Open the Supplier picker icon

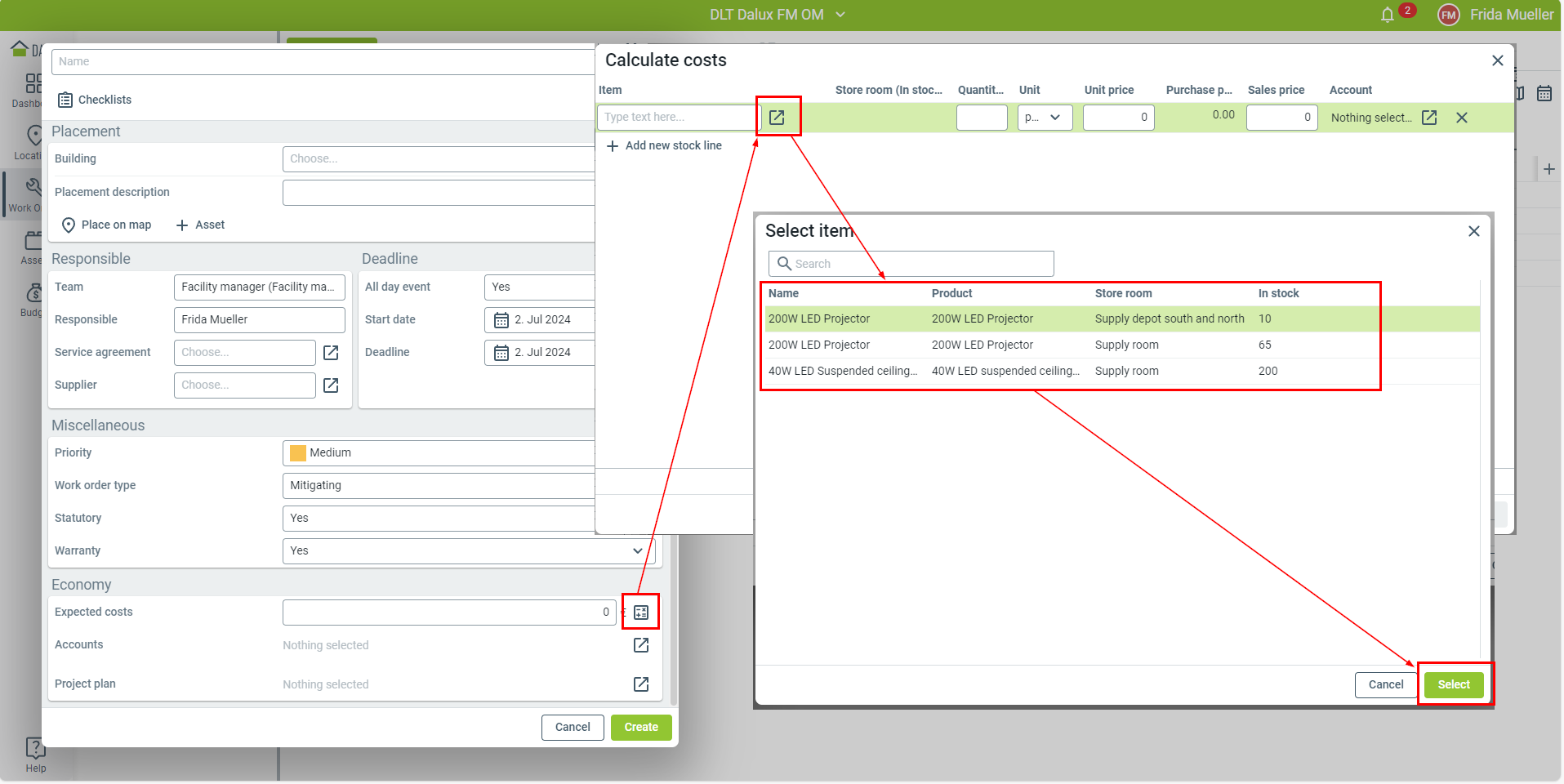(x=331, y=385)
